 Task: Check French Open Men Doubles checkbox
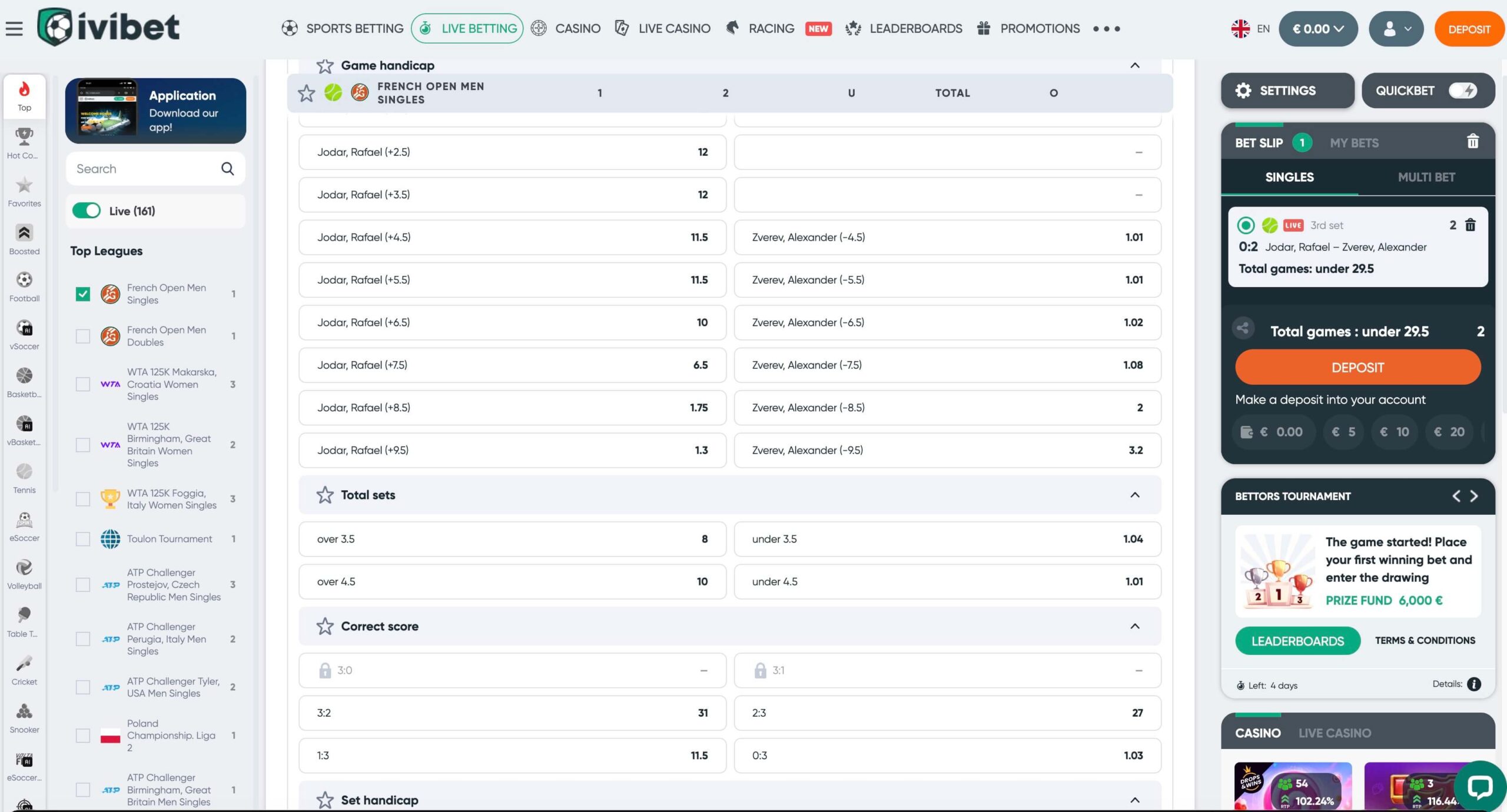click(83, 336)
